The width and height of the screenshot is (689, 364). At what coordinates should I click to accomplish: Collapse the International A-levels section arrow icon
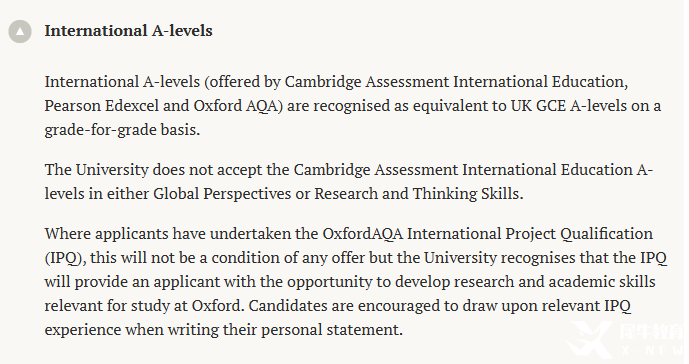20,31
